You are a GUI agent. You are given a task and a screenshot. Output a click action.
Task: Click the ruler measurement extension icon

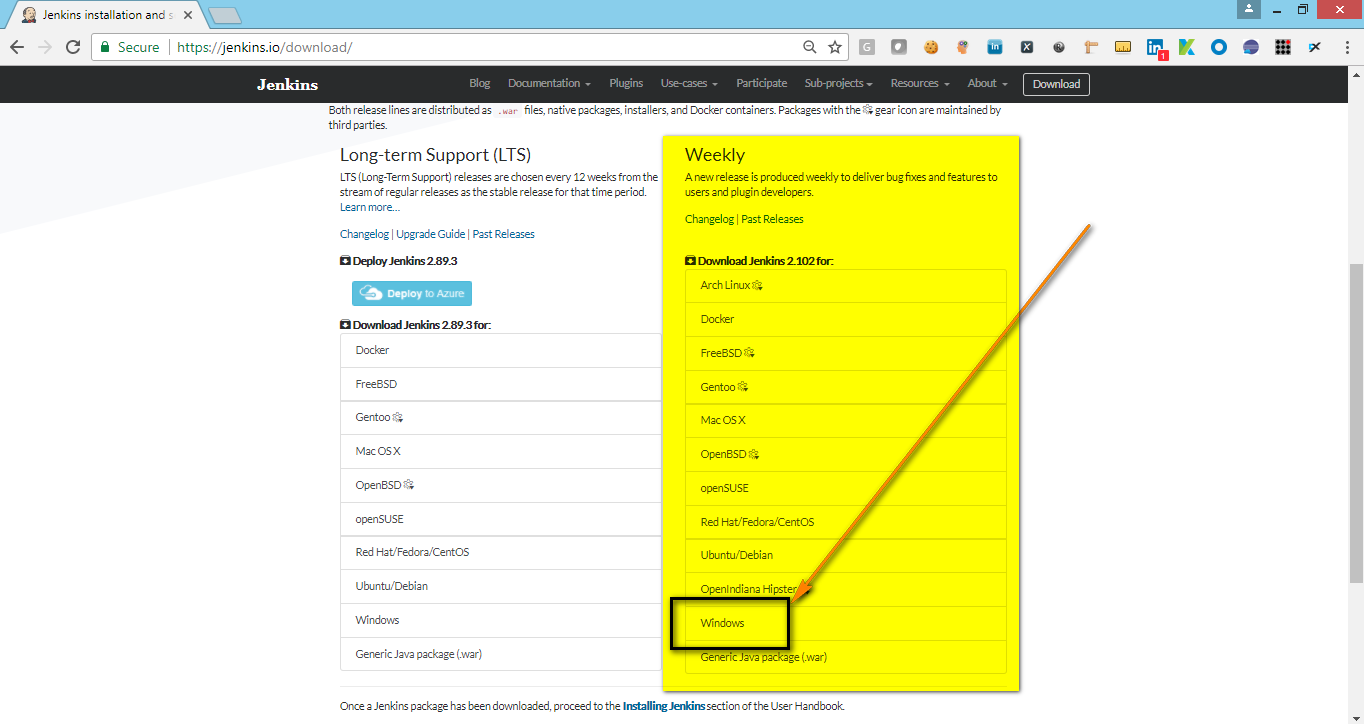click(1122, 47)
